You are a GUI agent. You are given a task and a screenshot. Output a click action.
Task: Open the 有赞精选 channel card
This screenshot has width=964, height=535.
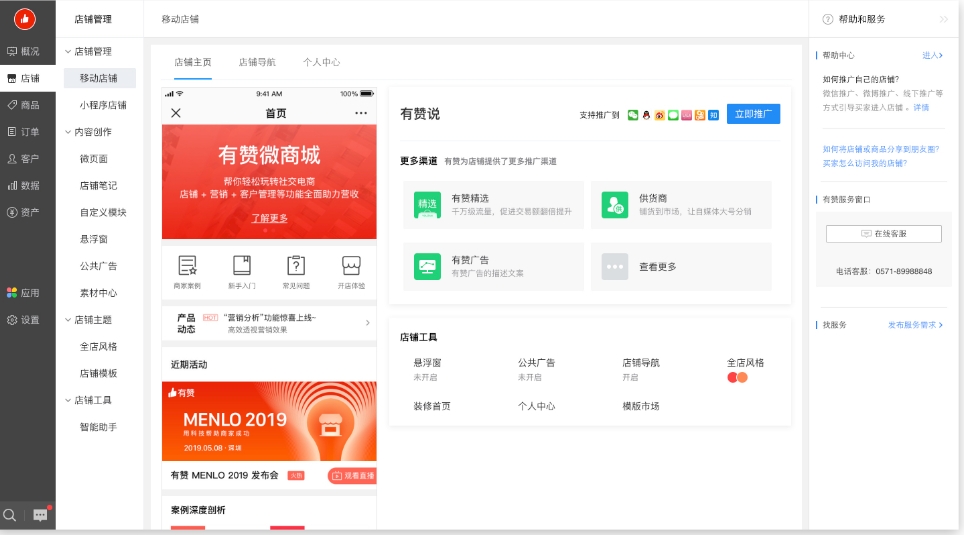click(493, 205)
